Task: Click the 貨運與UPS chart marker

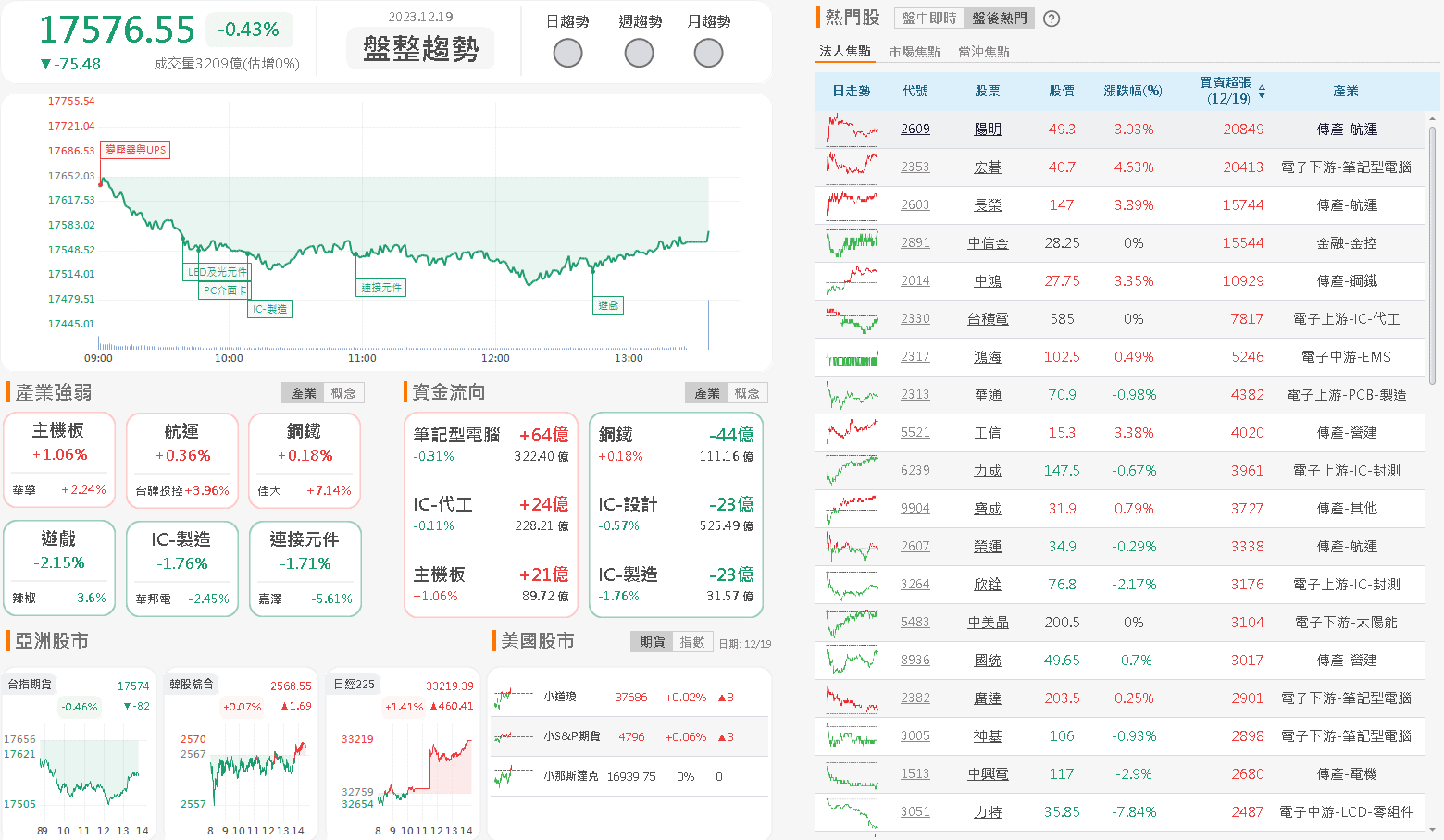Action: [135, 150]
